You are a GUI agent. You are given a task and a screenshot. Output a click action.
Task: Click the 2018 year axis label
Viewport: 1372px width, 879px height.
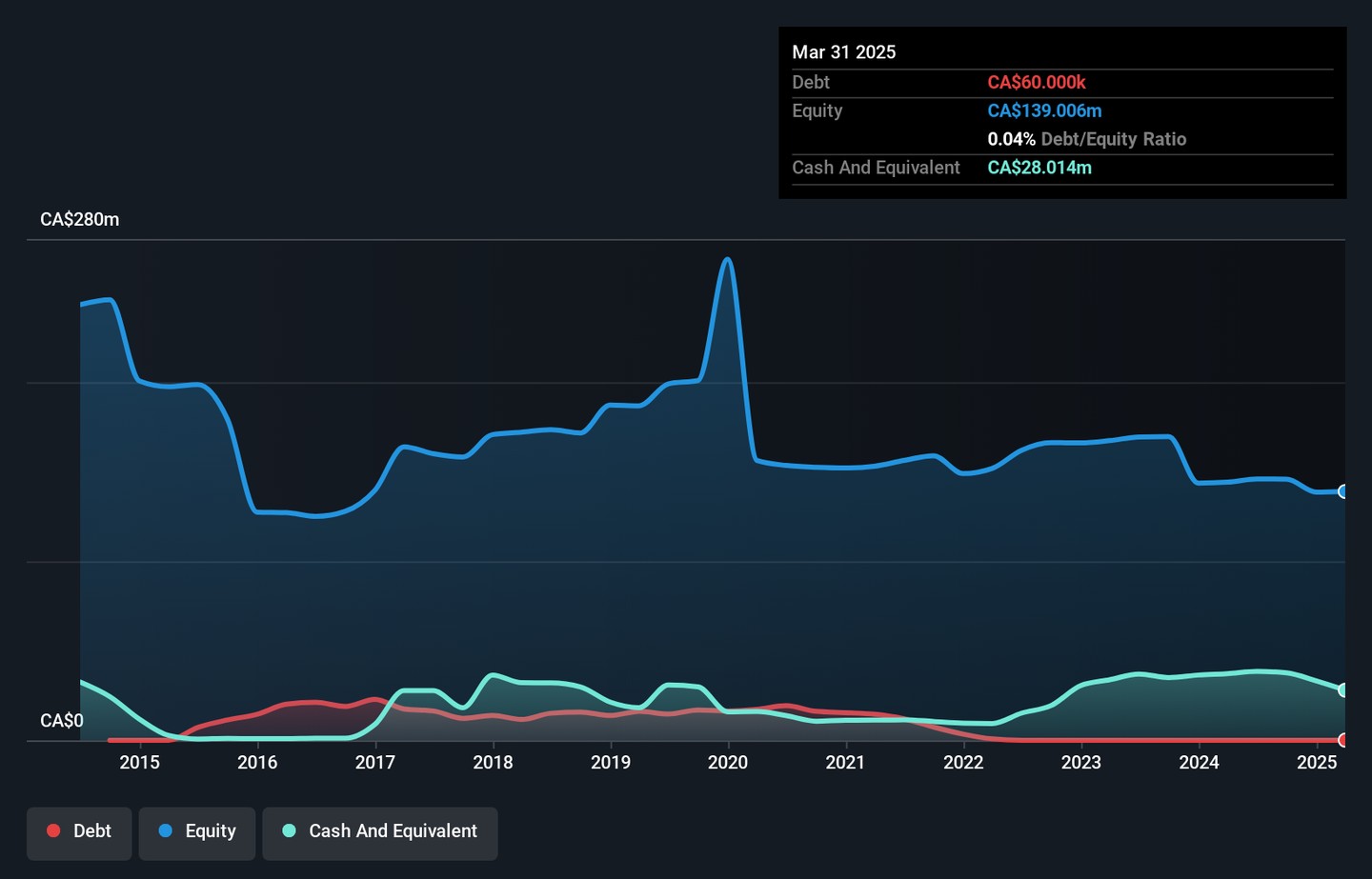pyautogui.click(x=493, y=763)
